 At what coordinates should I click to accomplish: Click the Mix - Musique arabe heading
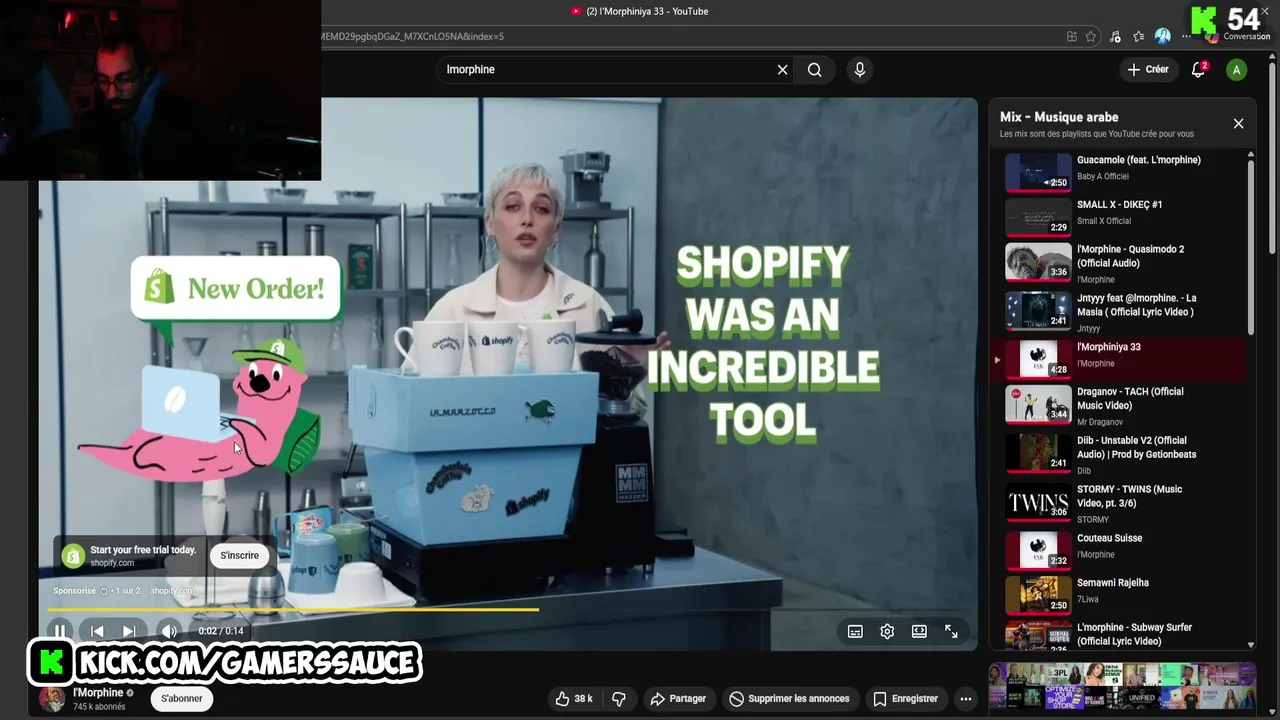(1059, 117)
